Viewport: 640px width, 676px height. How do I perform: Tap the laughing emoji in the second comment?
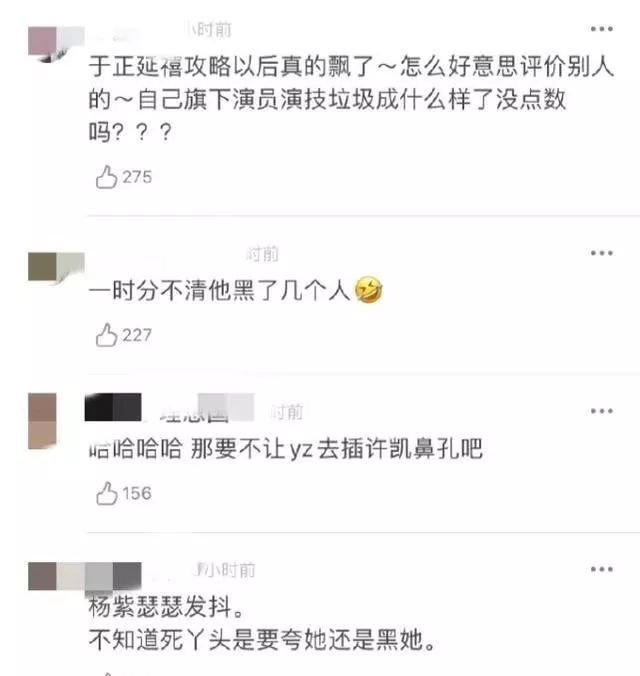pyautogui.click(x=368, y=289)
